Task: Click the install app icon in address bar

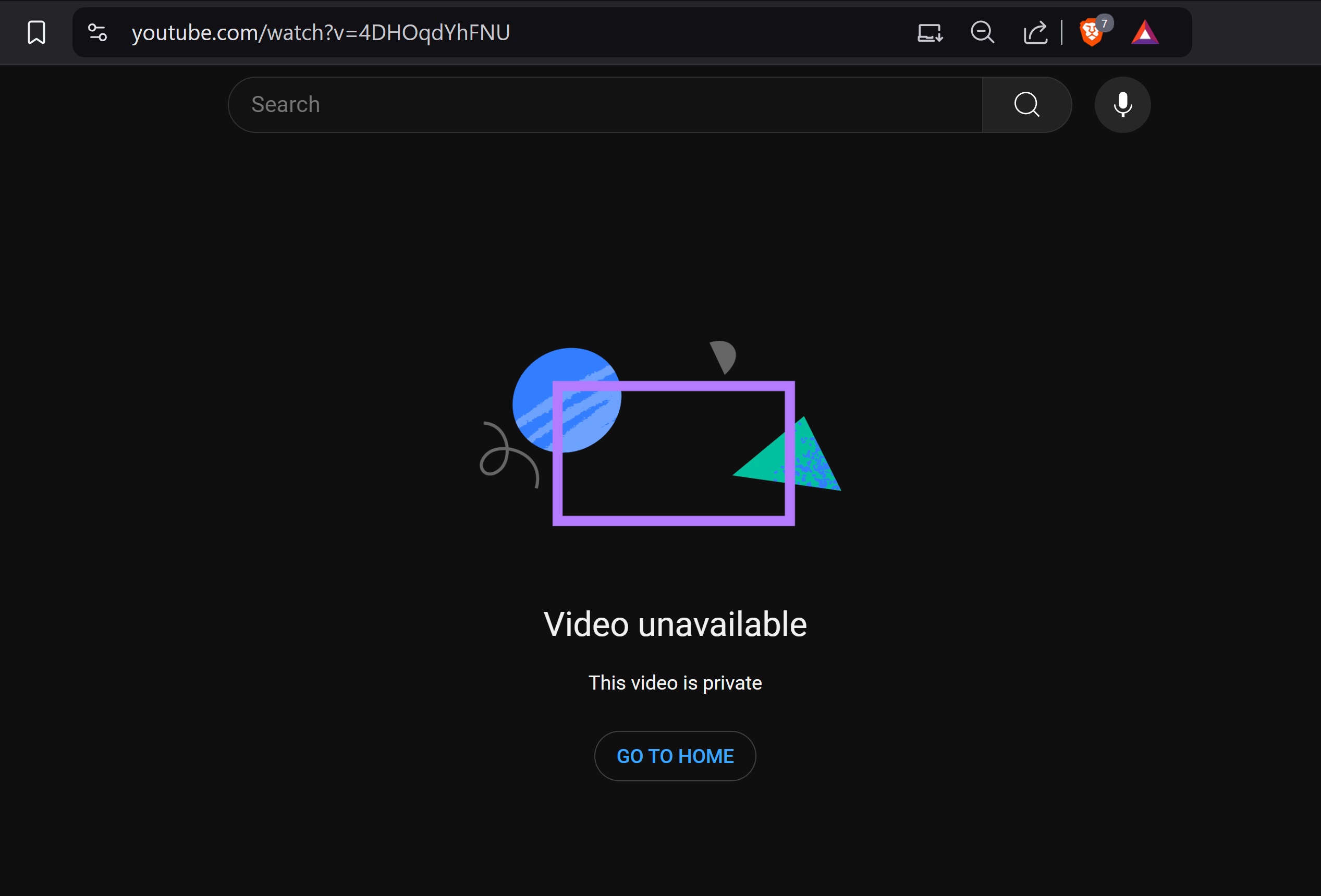Action: pyautogui.click(x=930, y=32)
